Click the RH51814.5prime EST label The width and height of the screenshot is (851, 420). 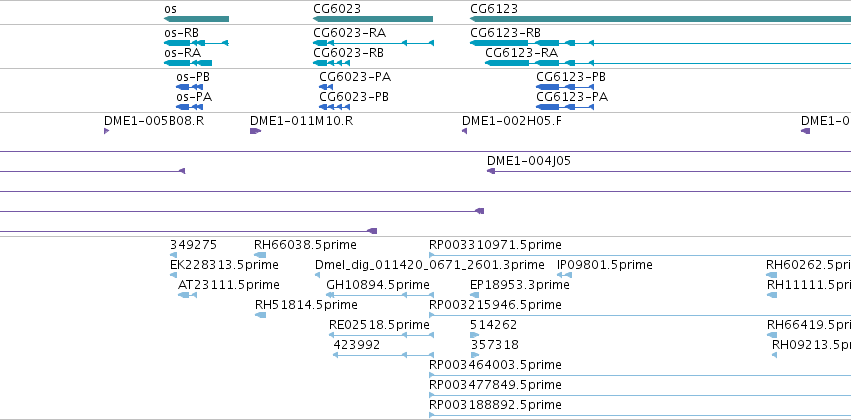point(306,305)
